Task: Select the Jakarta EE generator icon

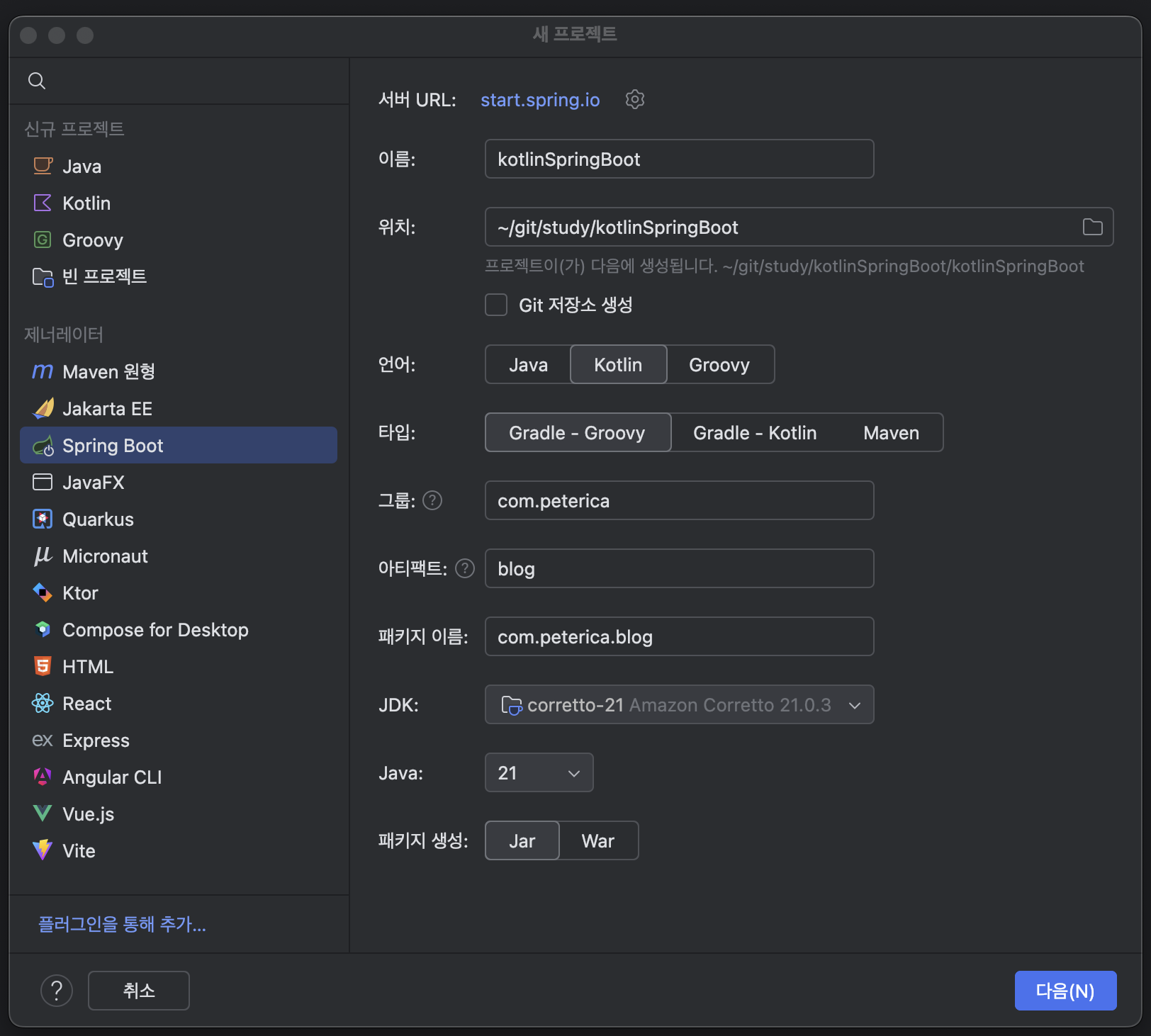Action: pos(43,408)
